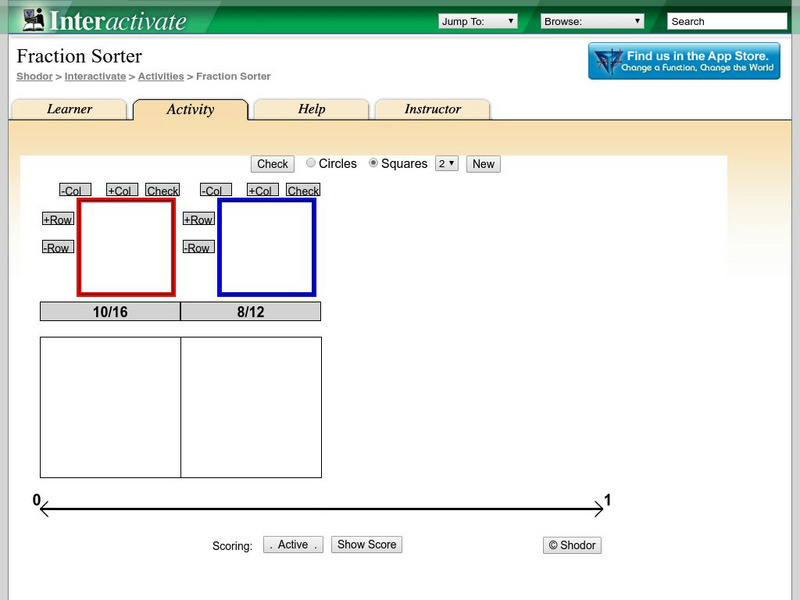Click the 8/12 fraction label
The width and height of the screenshot is (800, 600).
(x=251, y=311)
